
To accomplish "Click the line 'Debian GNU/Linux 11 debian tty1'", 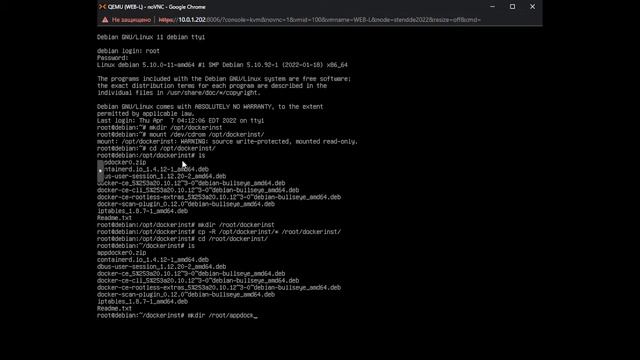I will pos(151,37).
